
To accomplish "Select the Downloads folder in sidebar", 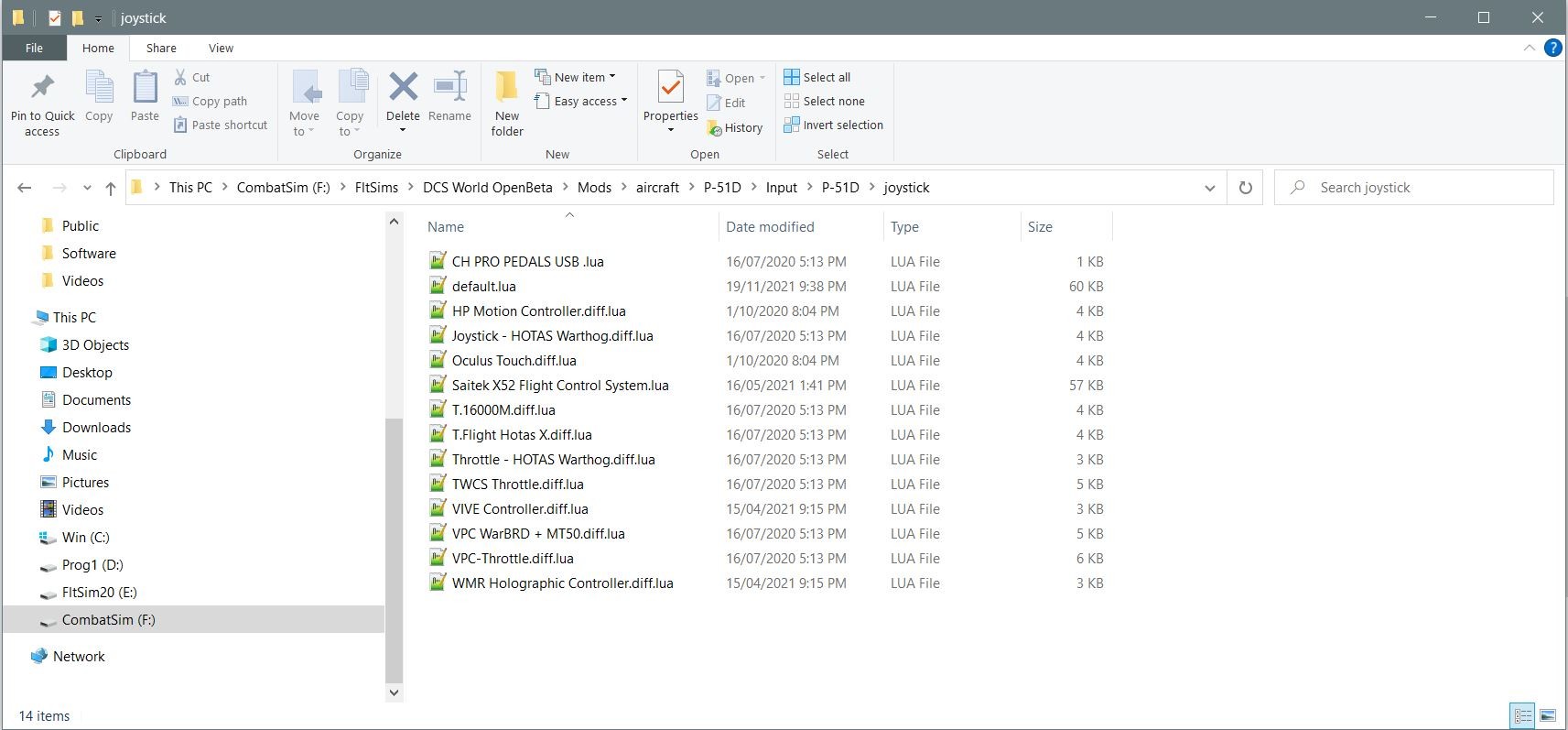I will click(96, 428).
